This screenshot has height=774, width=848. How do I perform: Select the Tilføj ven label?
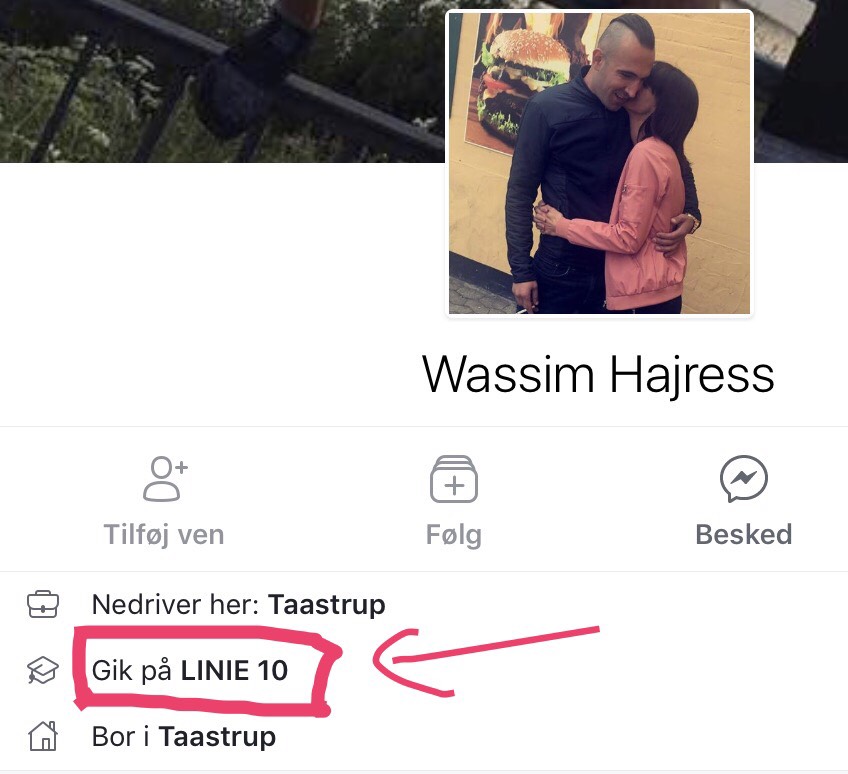tap(164, 535)
